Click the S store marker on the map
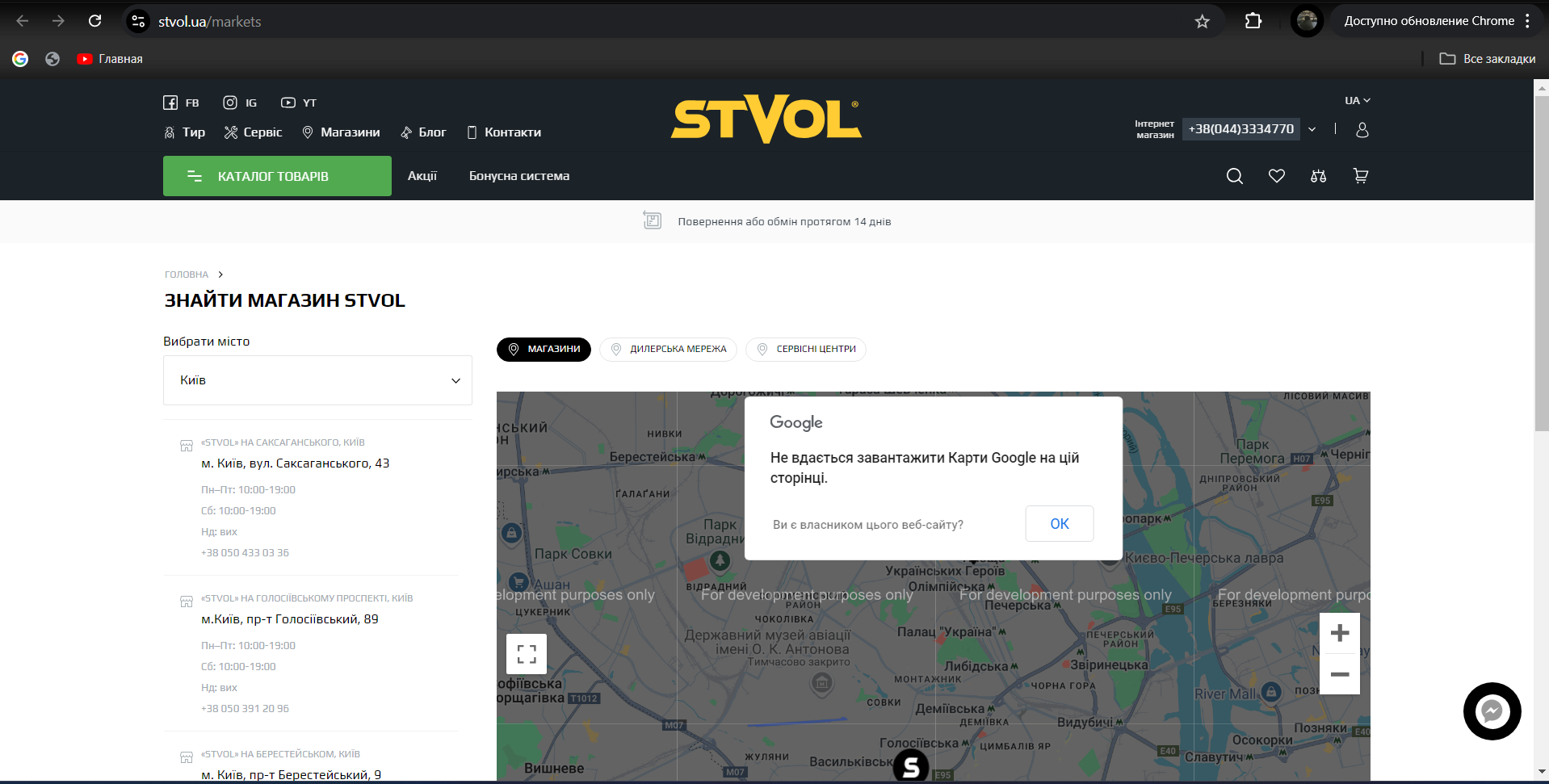This screenshot has width=1549, height=784. tap(911, 766)
